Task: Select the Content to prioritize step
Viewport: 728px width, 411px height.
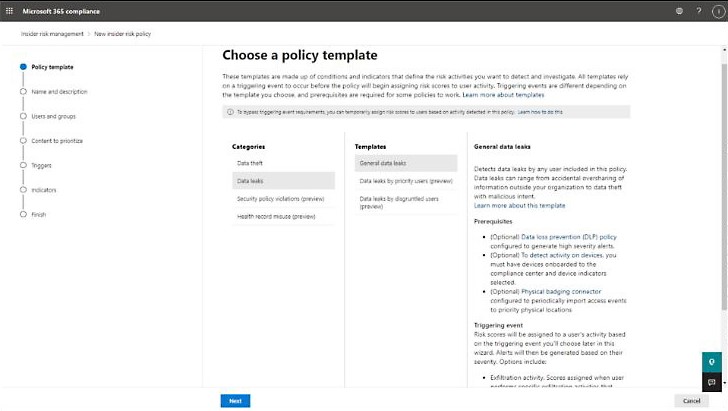Action: pyautogui.click(x=52, y=141)
